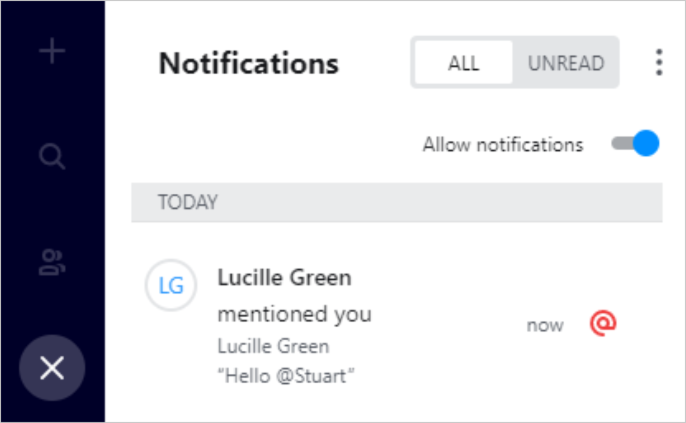Viewport: 686px width, 423px height.
Task: Click the bold Lucille Green sender name
Action: click(x=284, y=278)
